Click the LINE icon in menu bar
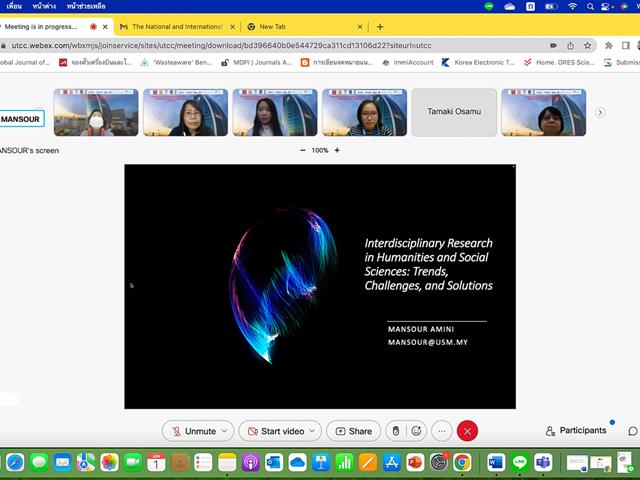Image resolution: width=640 pixels, height=480 pixels. pos(489,6)
